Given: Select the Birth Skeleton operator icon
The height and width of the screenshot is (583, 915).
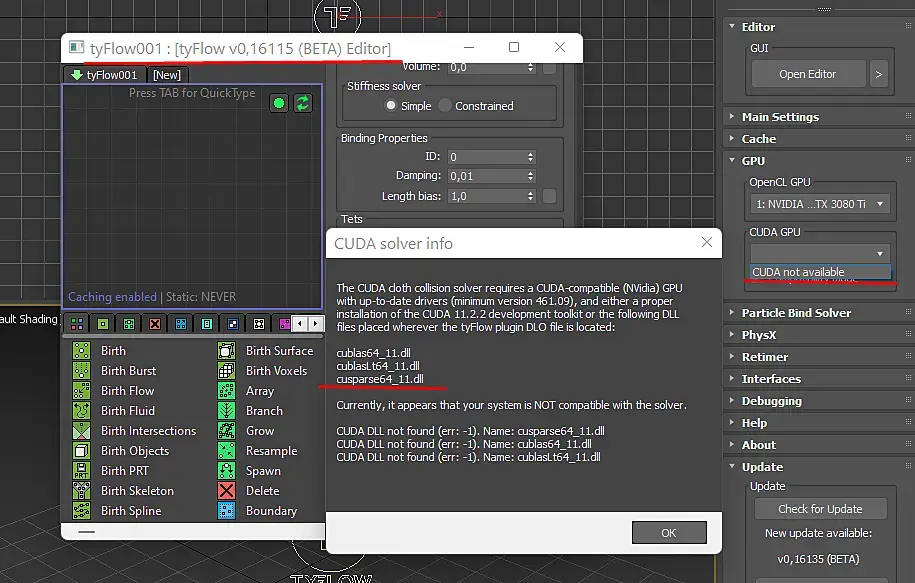Looking at the screenshot, I should (x=81, y=491).
